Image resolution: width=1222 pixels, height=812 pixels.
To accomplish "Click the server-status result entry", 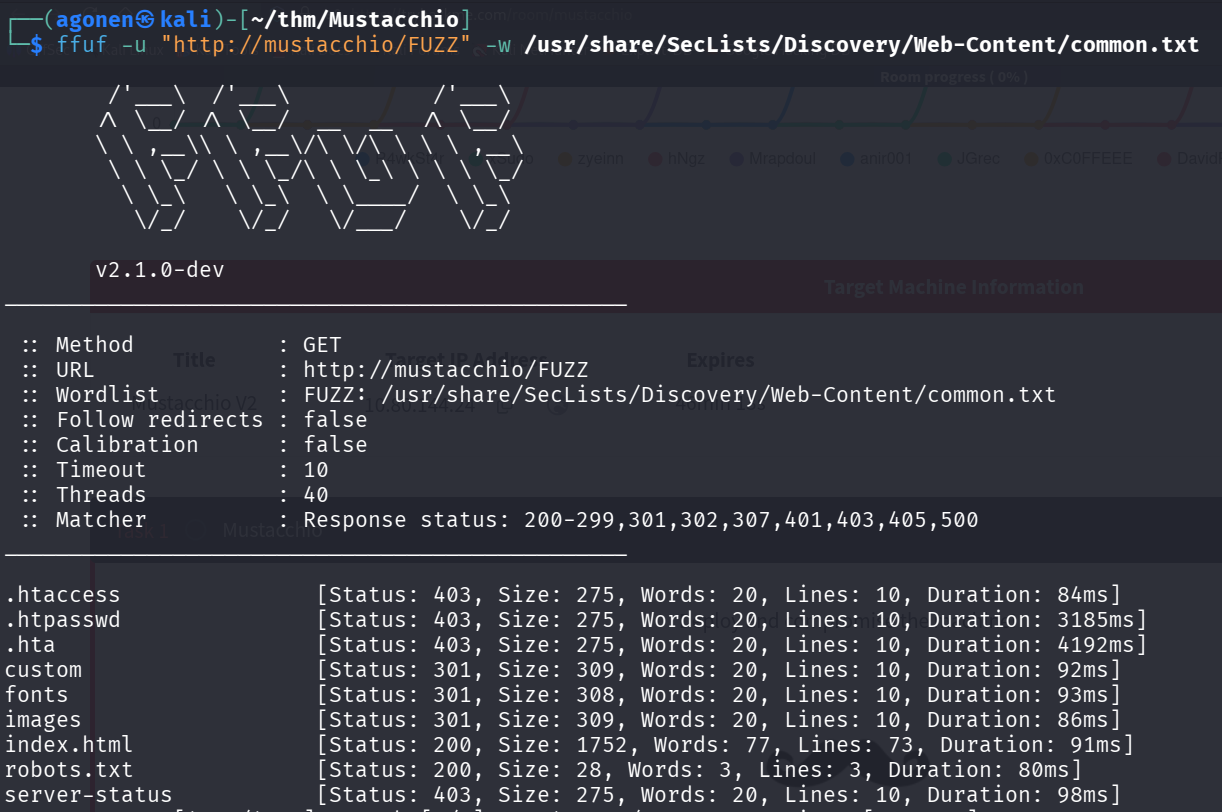I will (x=88, y=795).
